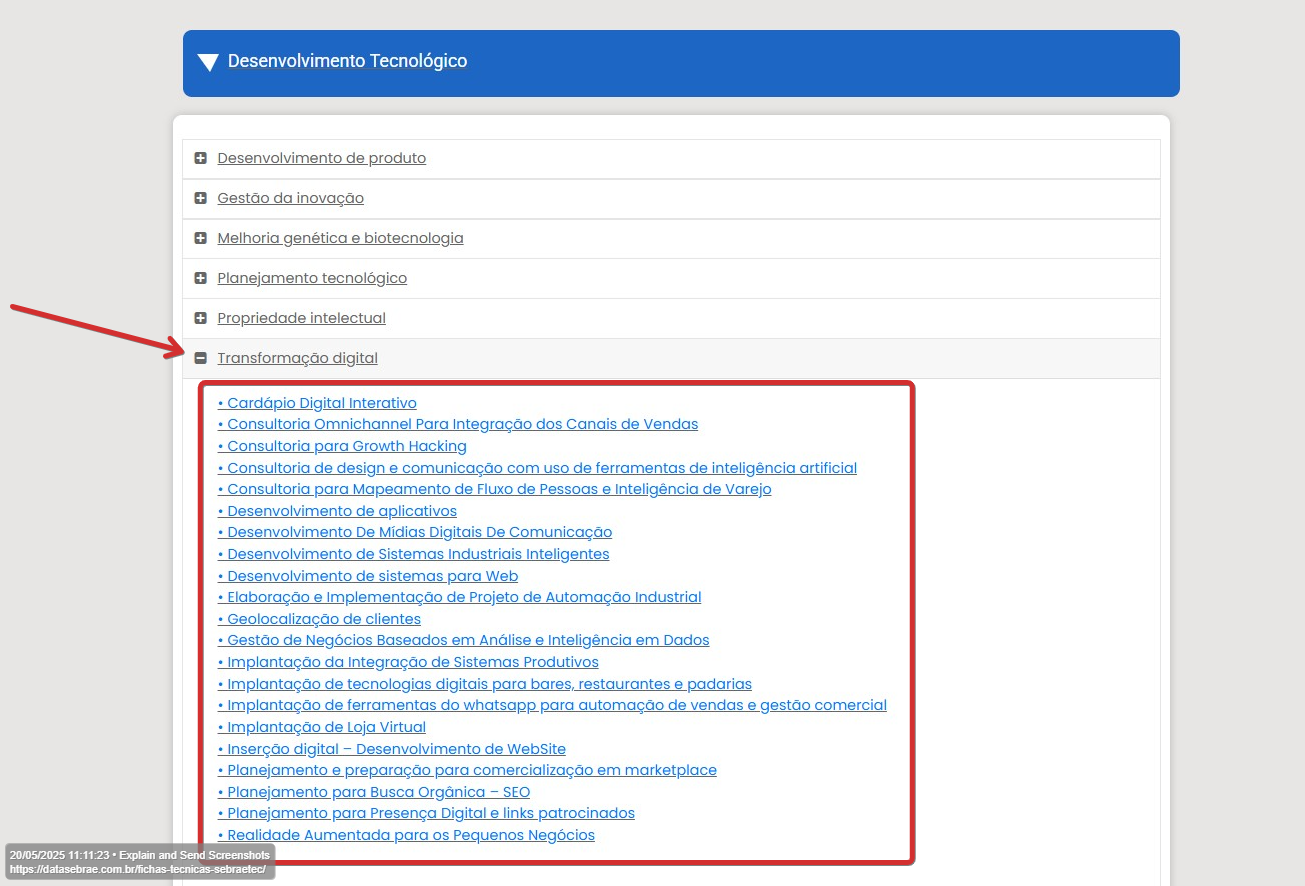
Task: Select Desenvolvimento de sistemas para Web link
Action: click(x=368, y=576)
